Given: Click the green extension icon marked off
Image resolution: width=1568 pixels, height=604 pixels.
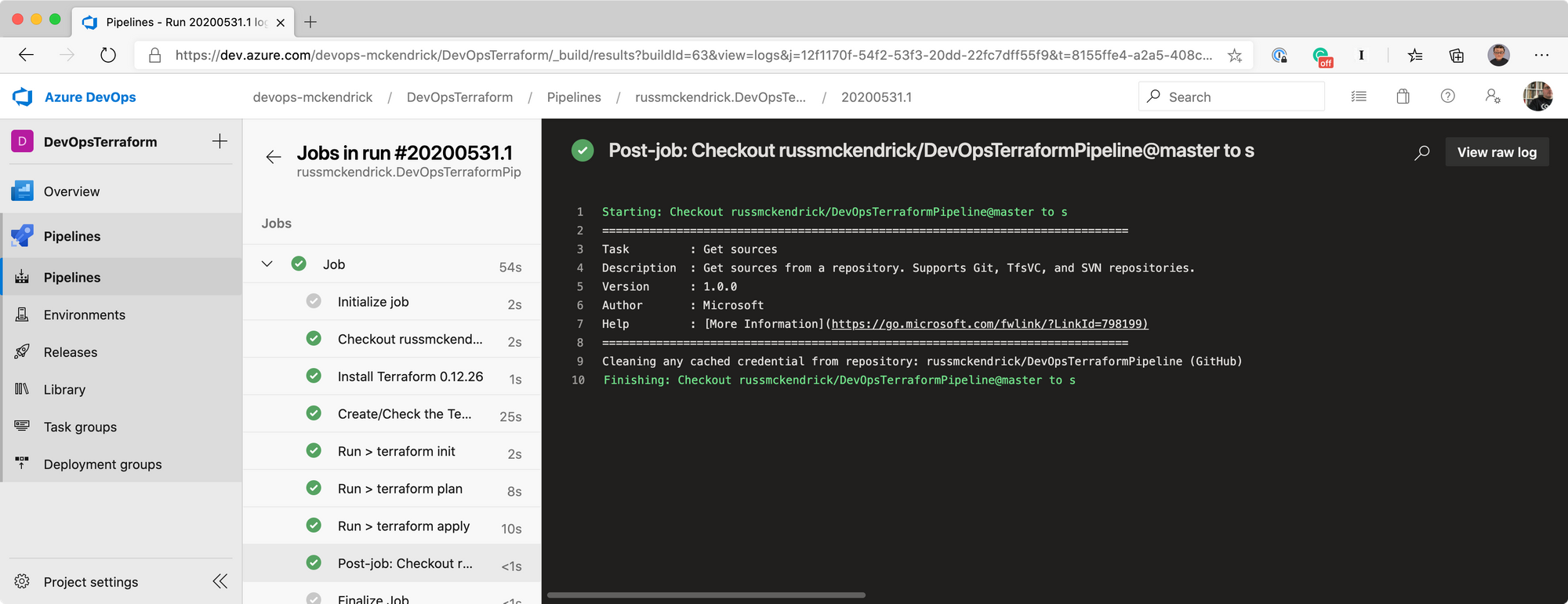Looking at the screenshot, I should (x=1322, y=56).
